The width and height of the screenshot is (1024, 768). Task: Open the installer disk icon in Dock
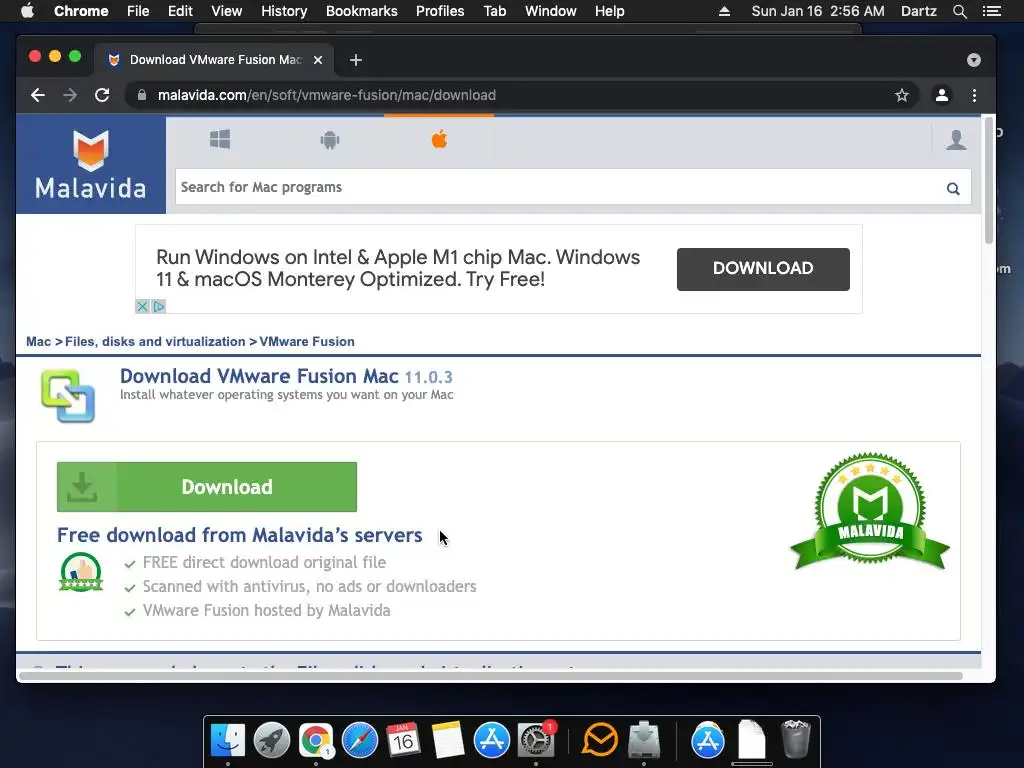[x=644, y=740]
